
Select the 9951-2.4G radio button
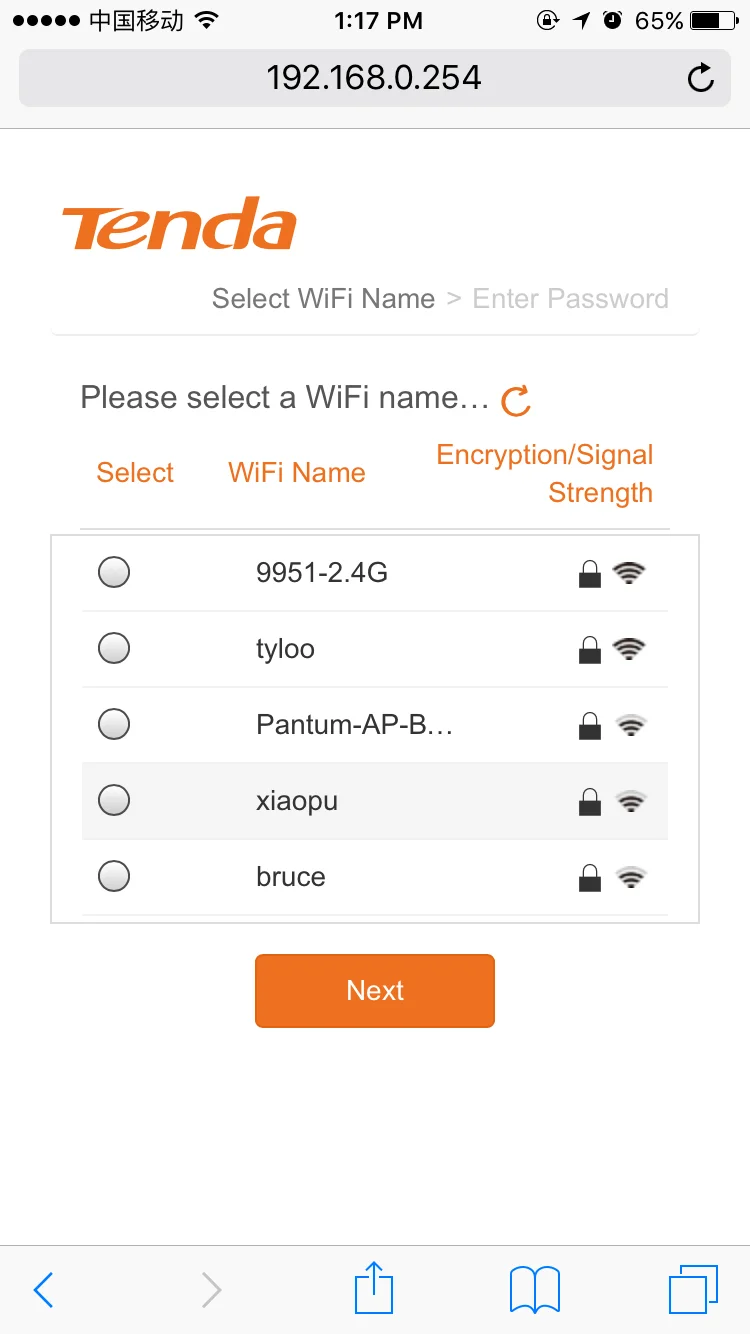(114, 573)
